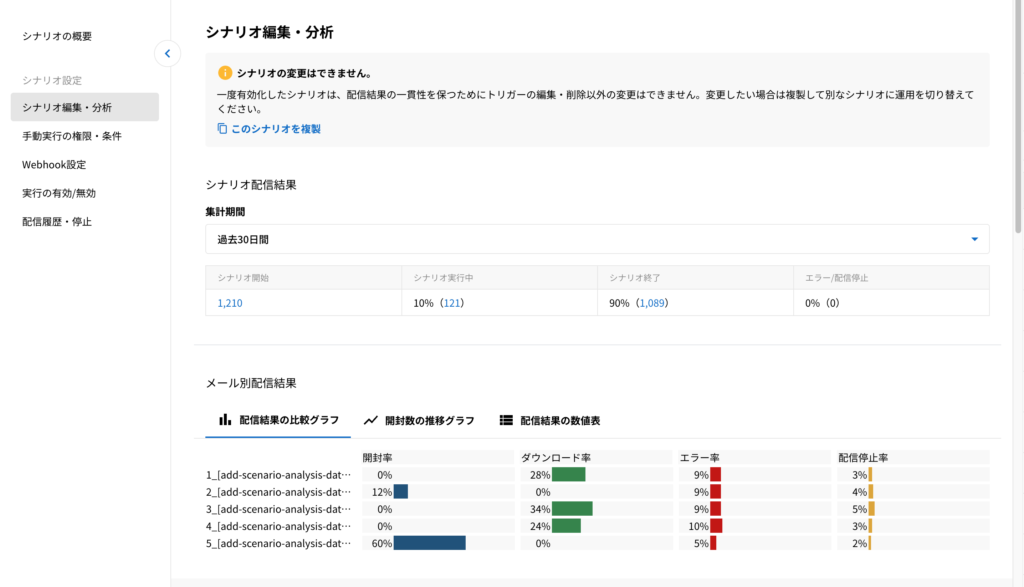The width and height of the screenshot is (1024, 587).
Task: Click the table list icon for 配信結果の数値表
Action: point(506,420)
